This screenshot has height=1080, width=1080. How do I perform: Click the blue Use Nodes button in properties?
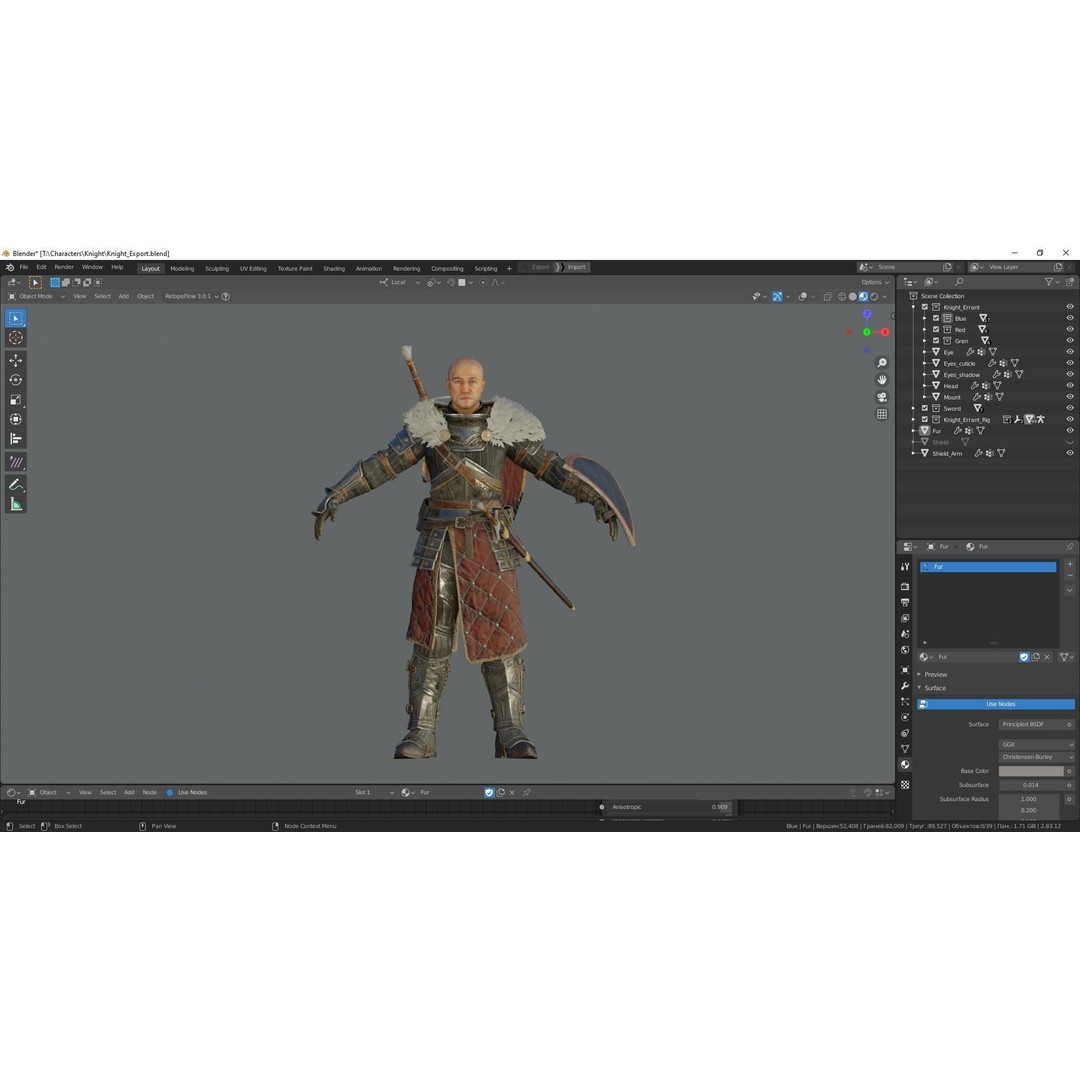coord(996,704)
